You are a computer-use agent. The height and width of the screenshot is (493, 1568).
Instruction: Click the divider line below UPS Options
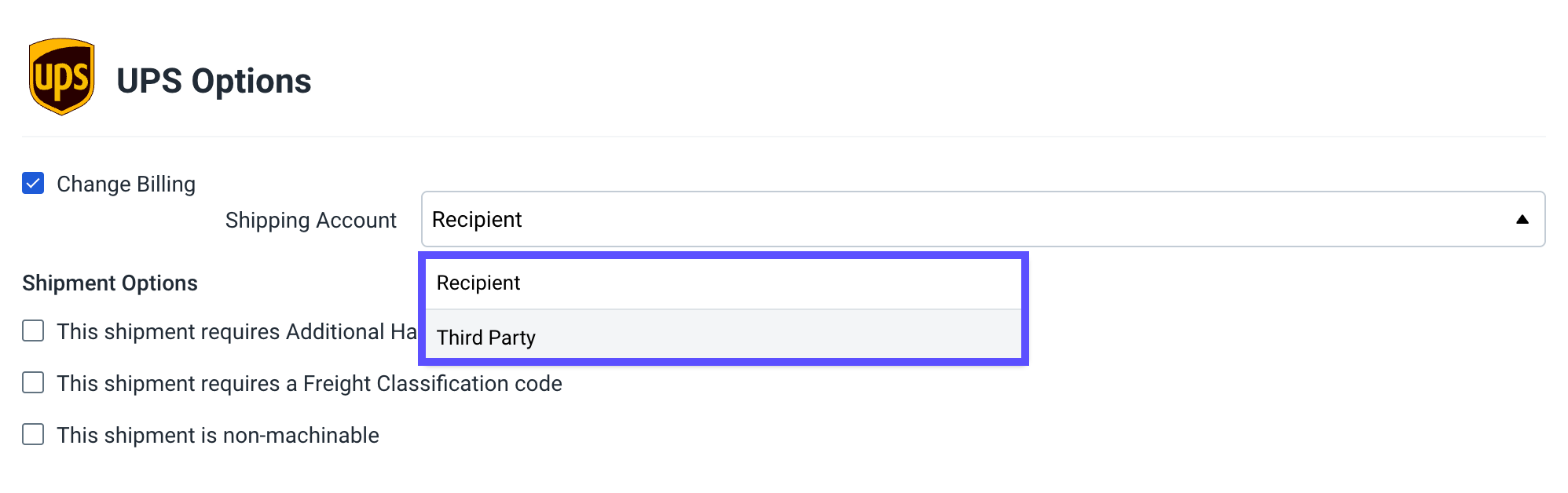pyautogui.click(x=783, y=137)
